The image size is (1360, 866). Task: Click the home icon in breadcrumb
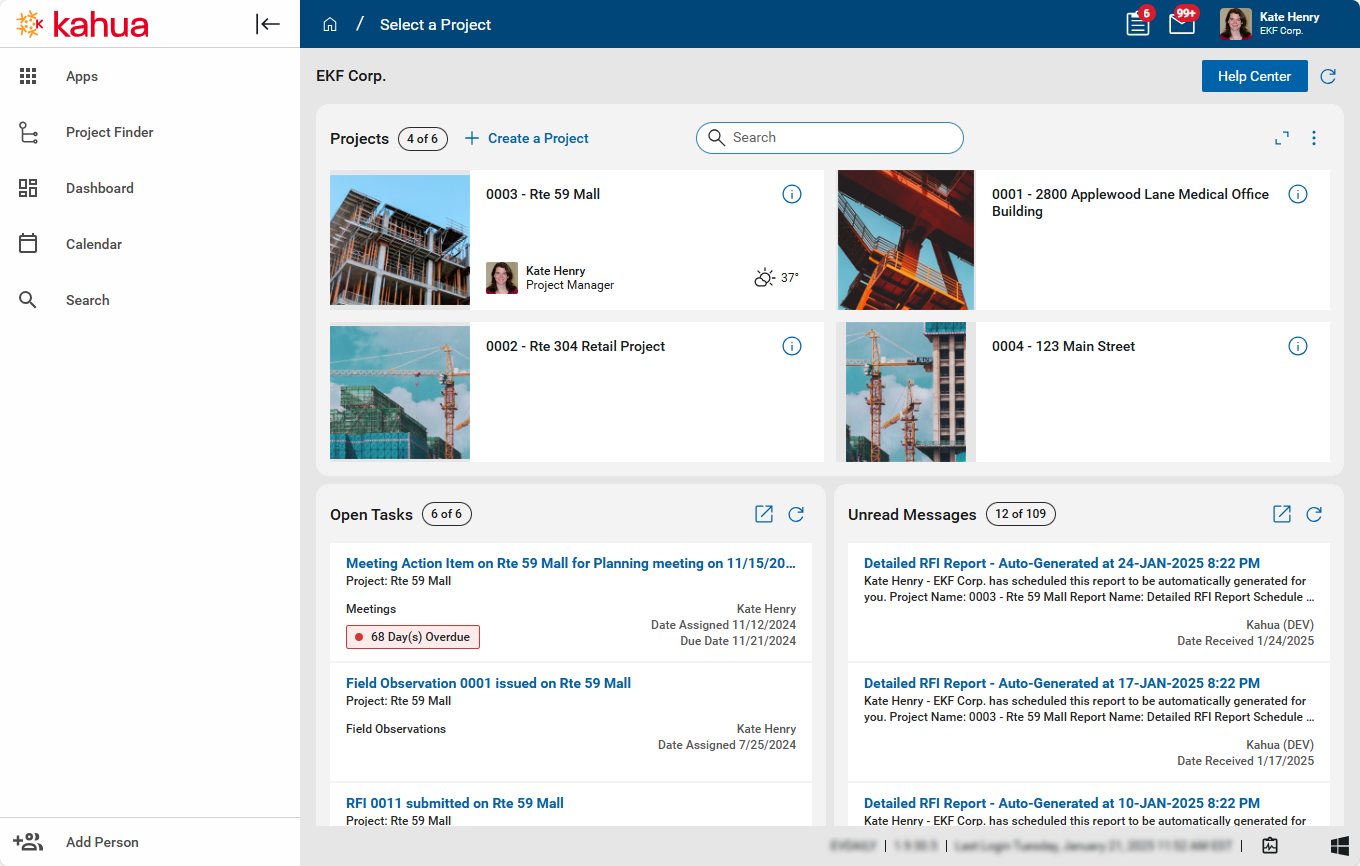click(330, 24)
